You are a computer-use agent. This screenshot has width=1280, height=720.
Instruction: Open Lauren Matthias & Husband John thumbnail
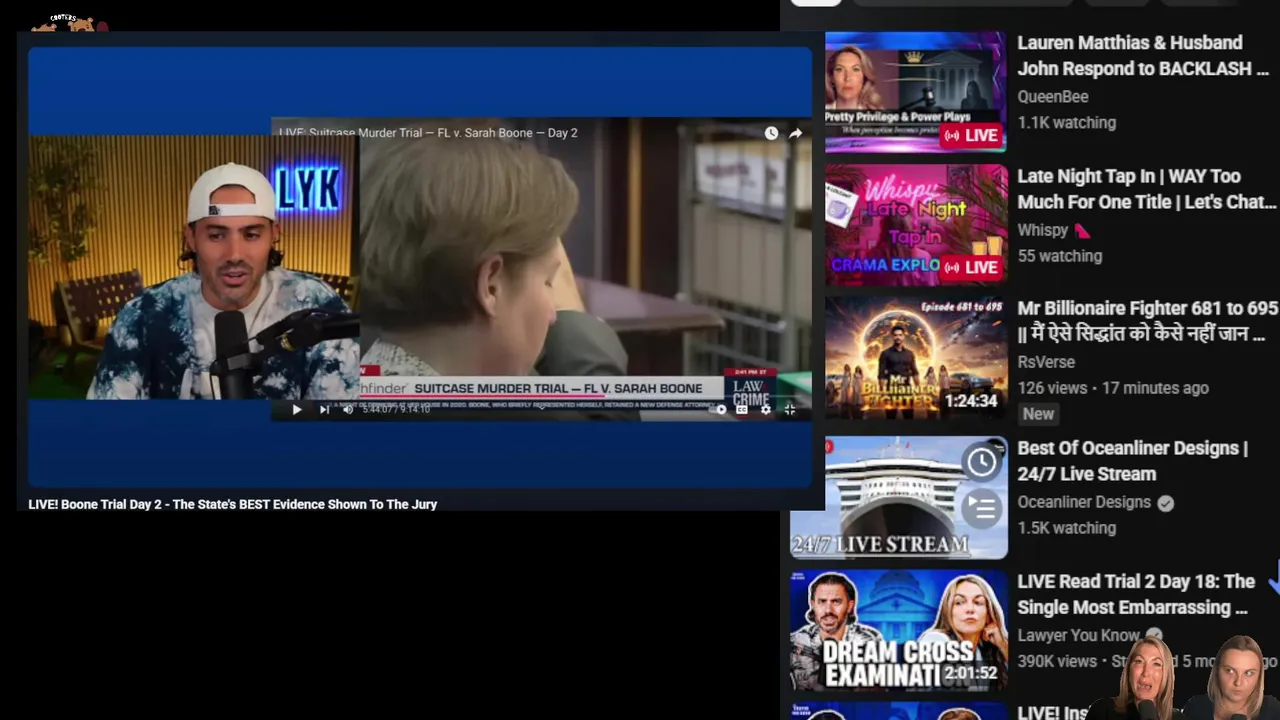tap(915, 92)
